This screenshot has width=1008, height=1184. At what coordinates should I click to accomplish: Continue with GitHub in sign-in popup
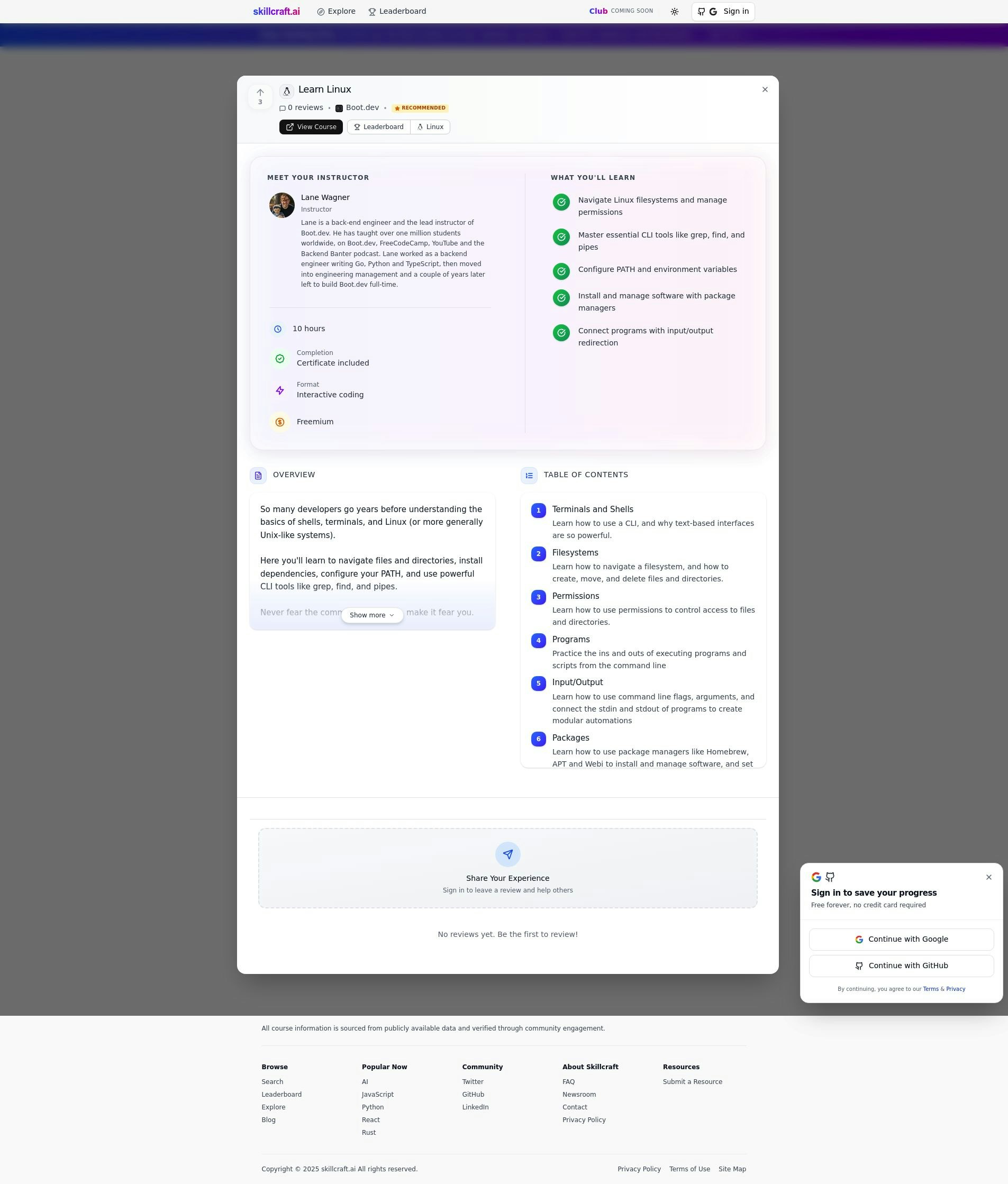[901, 966]
